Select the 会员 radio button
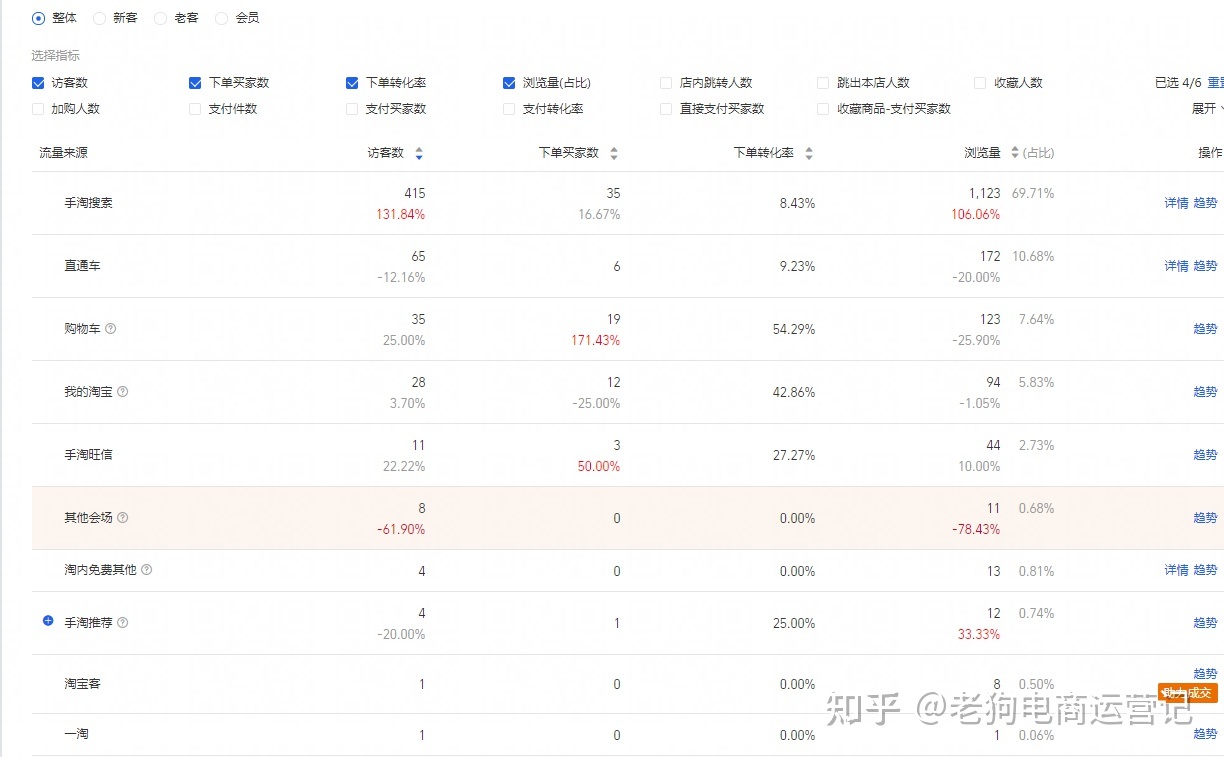This screenshot has width=1224, height=757. 221,18
